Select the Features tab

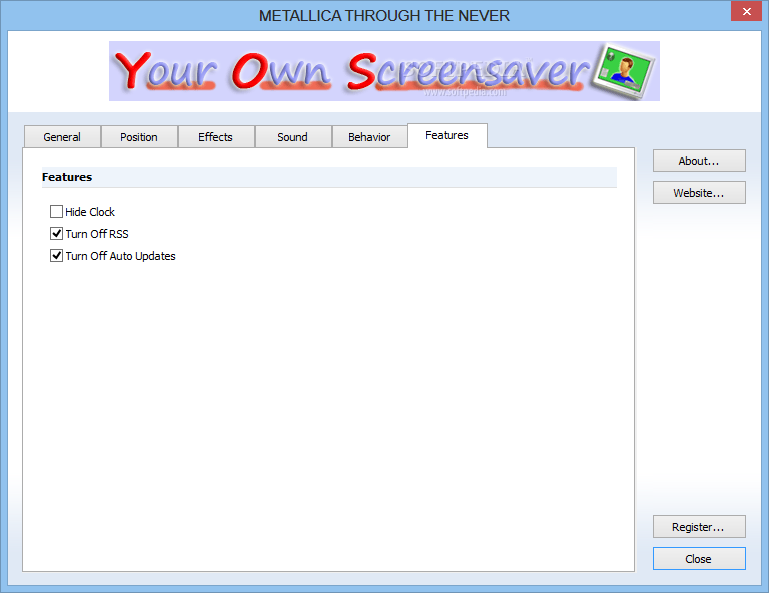[447, 135]
